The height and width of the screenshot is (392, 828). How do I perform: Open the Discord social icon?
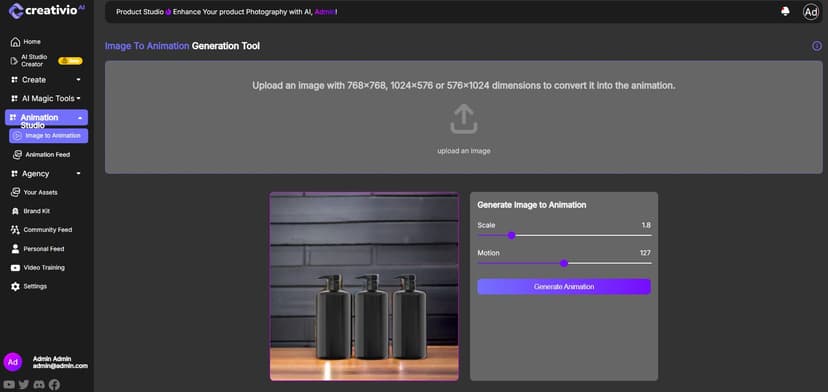[39, 385]
